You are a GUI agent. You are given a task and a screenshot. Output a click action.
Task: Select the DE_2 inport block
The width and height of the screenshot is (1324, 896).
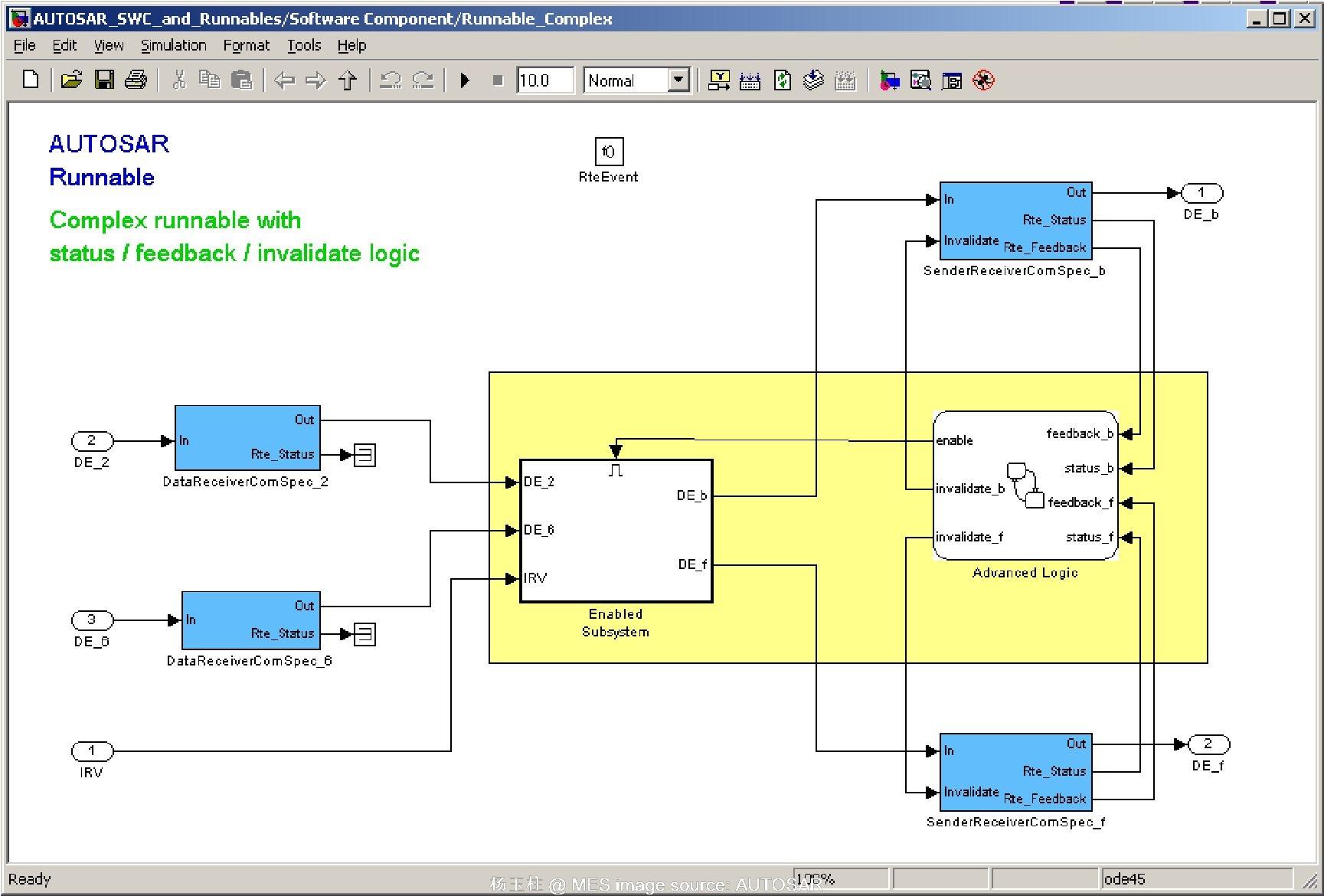click(x=92, y=440)
